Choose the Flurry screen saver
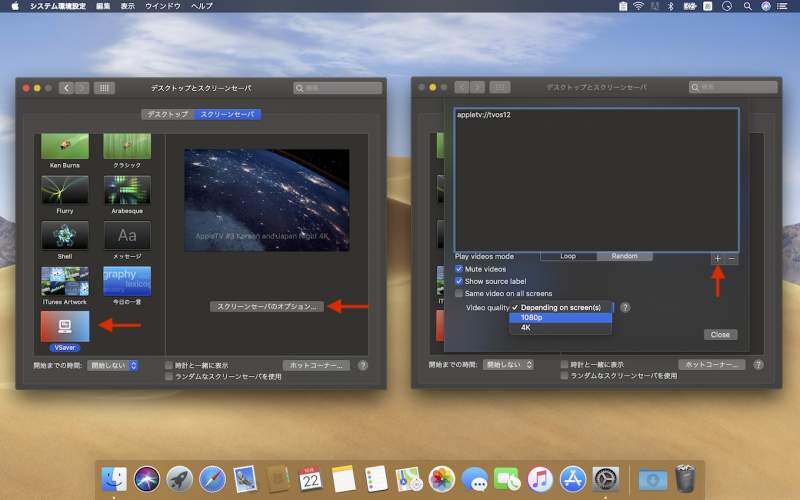This screenshot has width=800, height=500. (65, 190)
